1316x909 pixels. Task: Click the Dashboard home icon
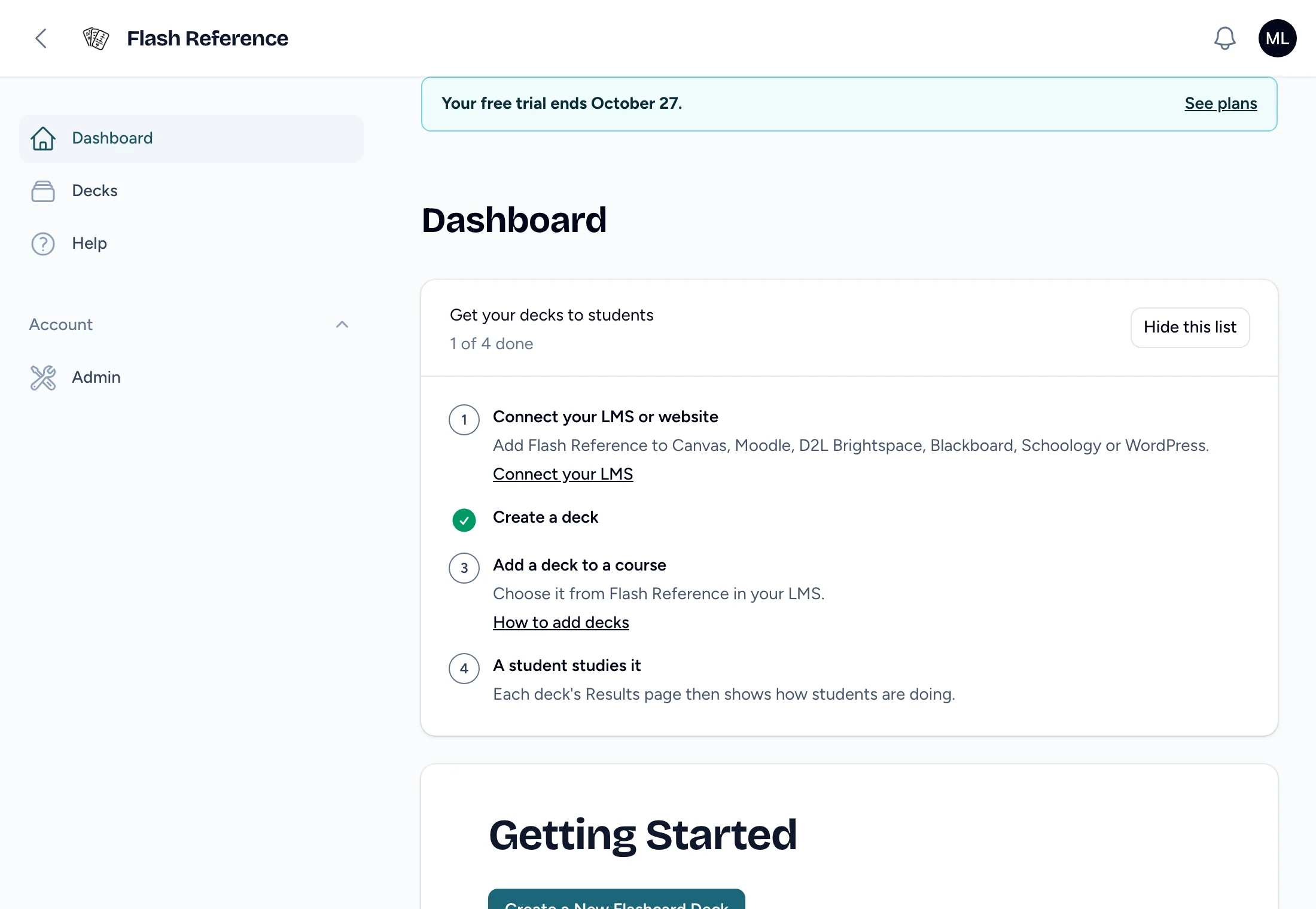(43, 138)
